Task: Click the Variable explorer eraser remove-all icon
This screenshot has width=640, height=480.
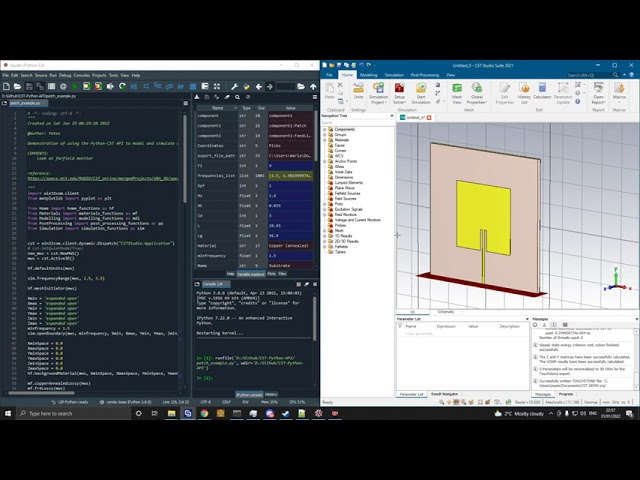Action: pyautogui.click(x=227, y=97)
